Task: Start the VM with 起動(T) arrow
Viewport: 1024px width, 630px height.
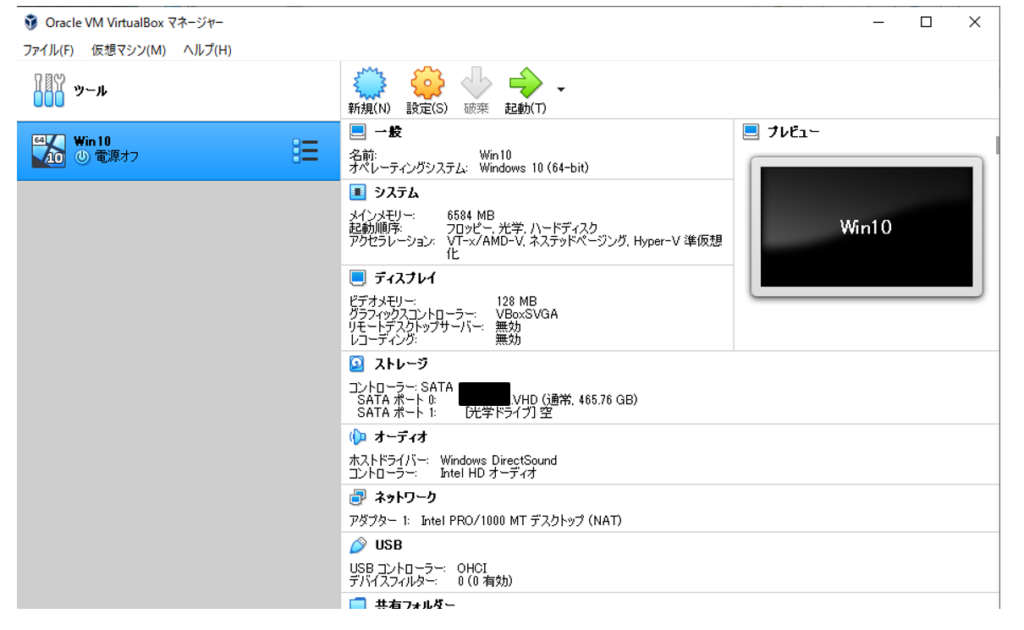Action: click(x=526, y=84)
